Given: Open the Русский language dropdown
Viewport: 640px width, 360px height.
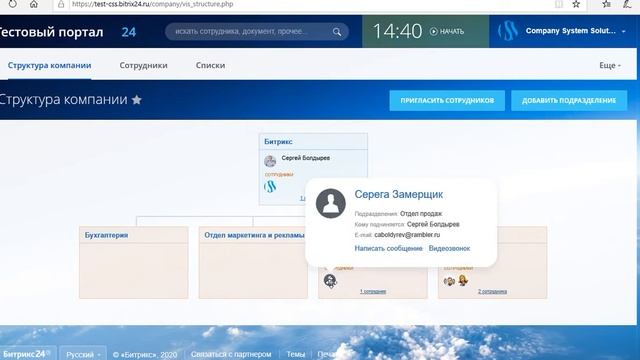Looking at the screenshot, I should pos(83,354).
